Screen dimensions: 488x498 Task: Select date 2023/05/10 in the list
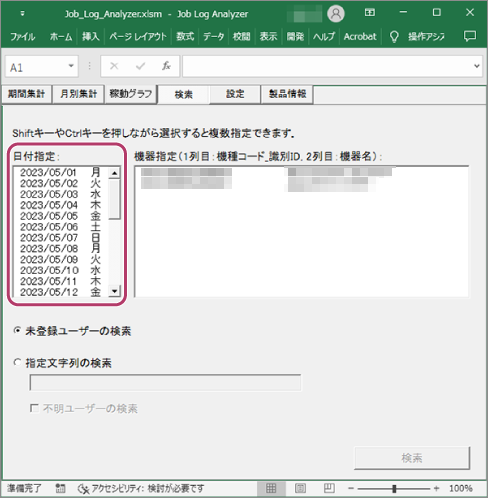[x=61, y=270]
